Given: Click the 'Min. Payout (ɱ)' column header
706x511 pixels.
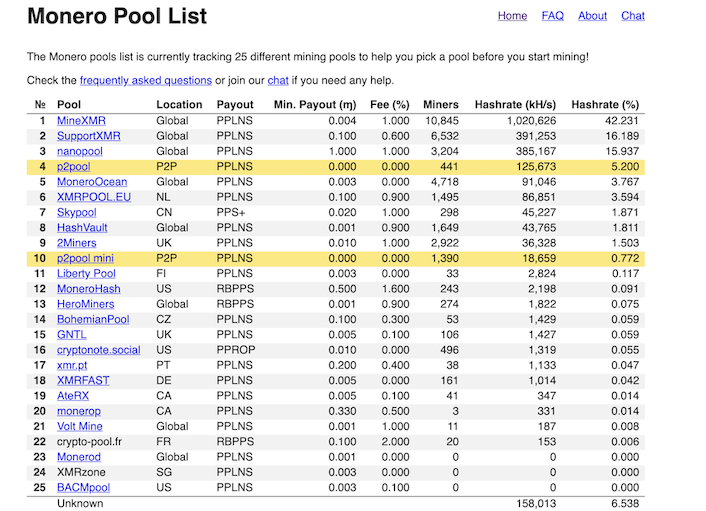Looking at the screenshot, I should pos(315,105).
